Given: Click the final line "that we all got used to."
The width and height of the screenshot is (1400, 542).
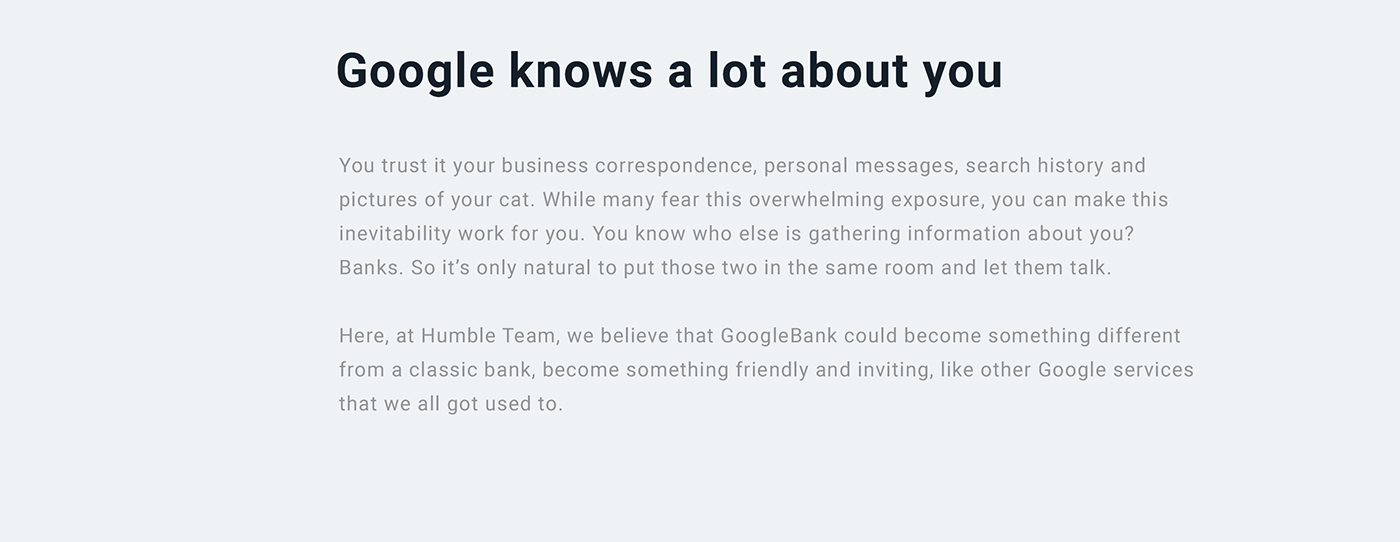Looking at the screenshot, I should (451, 404).
